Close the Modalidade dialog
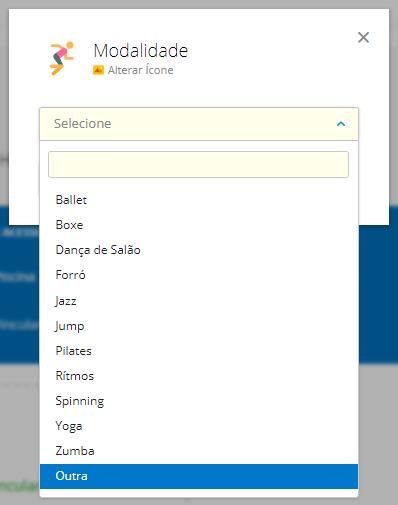 pyautogui.click(x=363, y=37)
